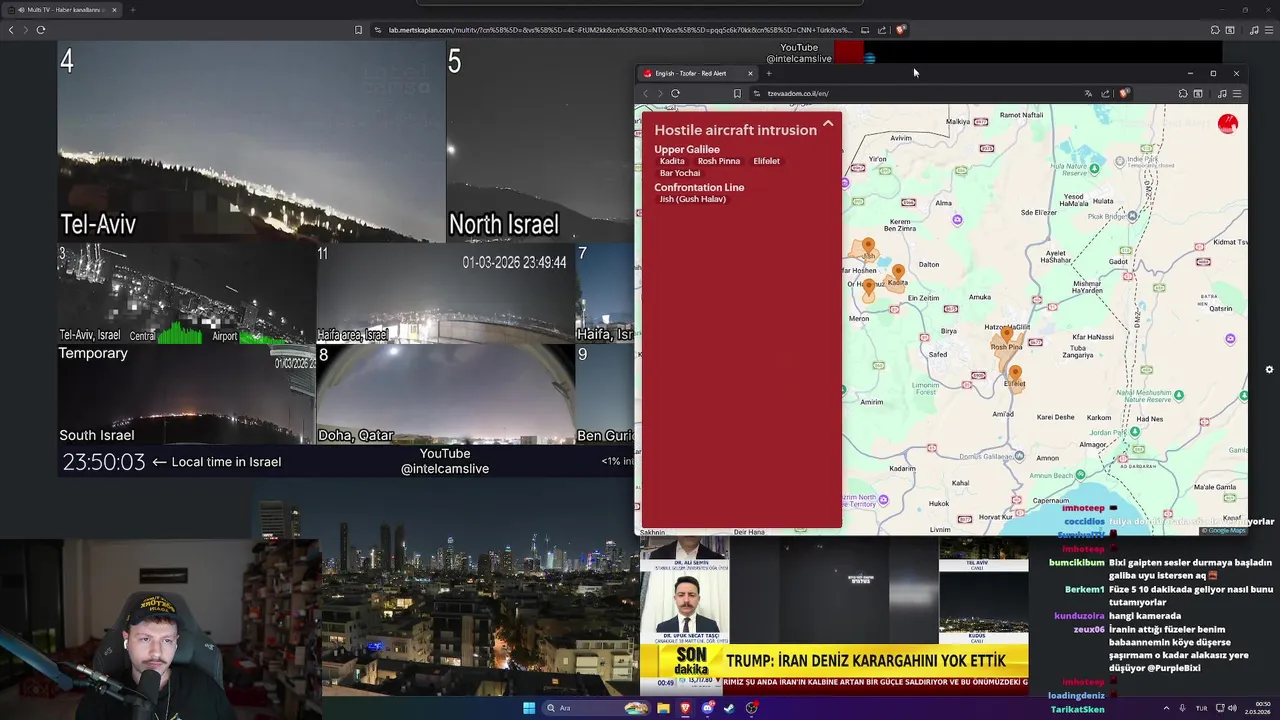Collapse the Hostile aircraft intrusion panel
Viewport: 1280px width, 720px height.
(x=828, y=124)
